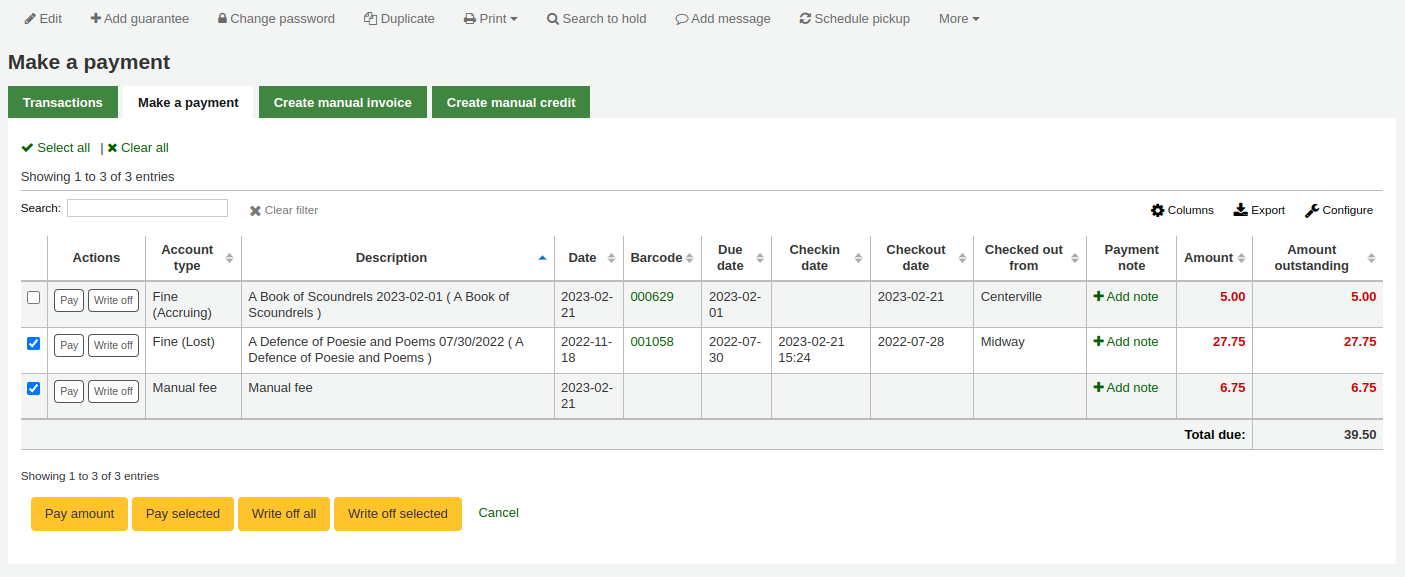Check the Fine (Accruing) row checkbox
Viewport: 1405px width, 577px height.
(x=33, y=299)
